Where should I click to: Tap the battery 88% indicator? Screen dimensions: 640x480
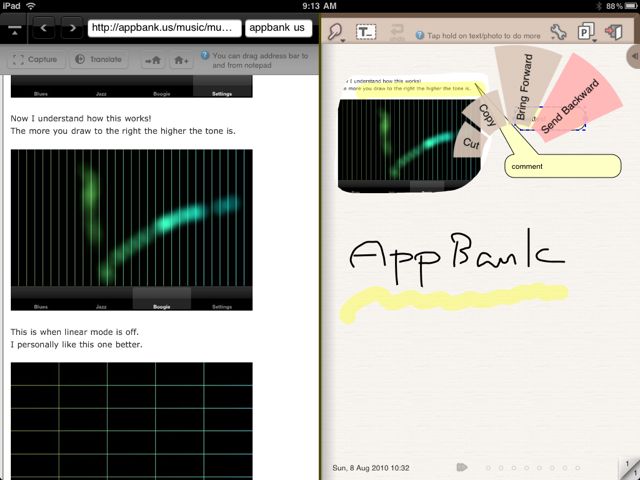coord(621,6)
